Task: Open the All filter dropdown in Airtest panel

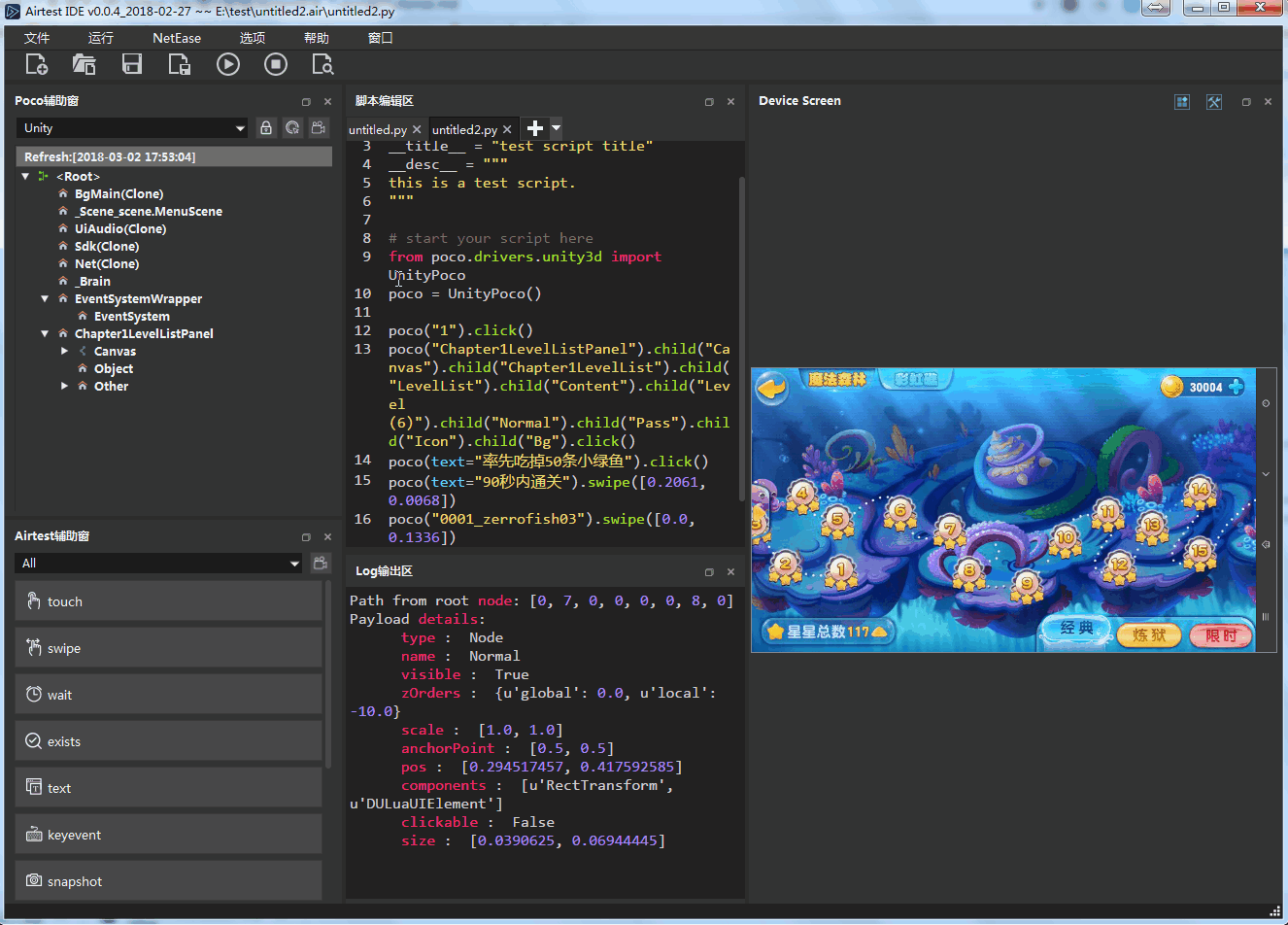Action: 159,563
